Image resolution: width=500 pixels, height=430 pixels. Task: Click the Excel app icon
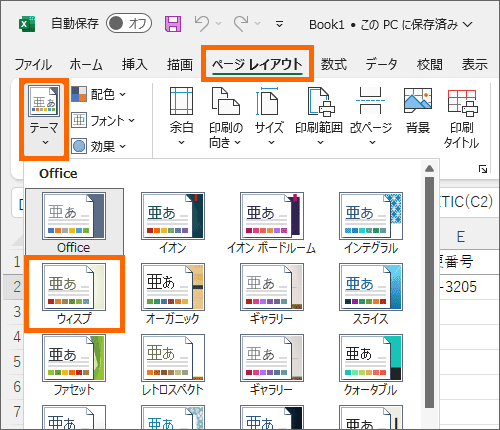point(27,24)
